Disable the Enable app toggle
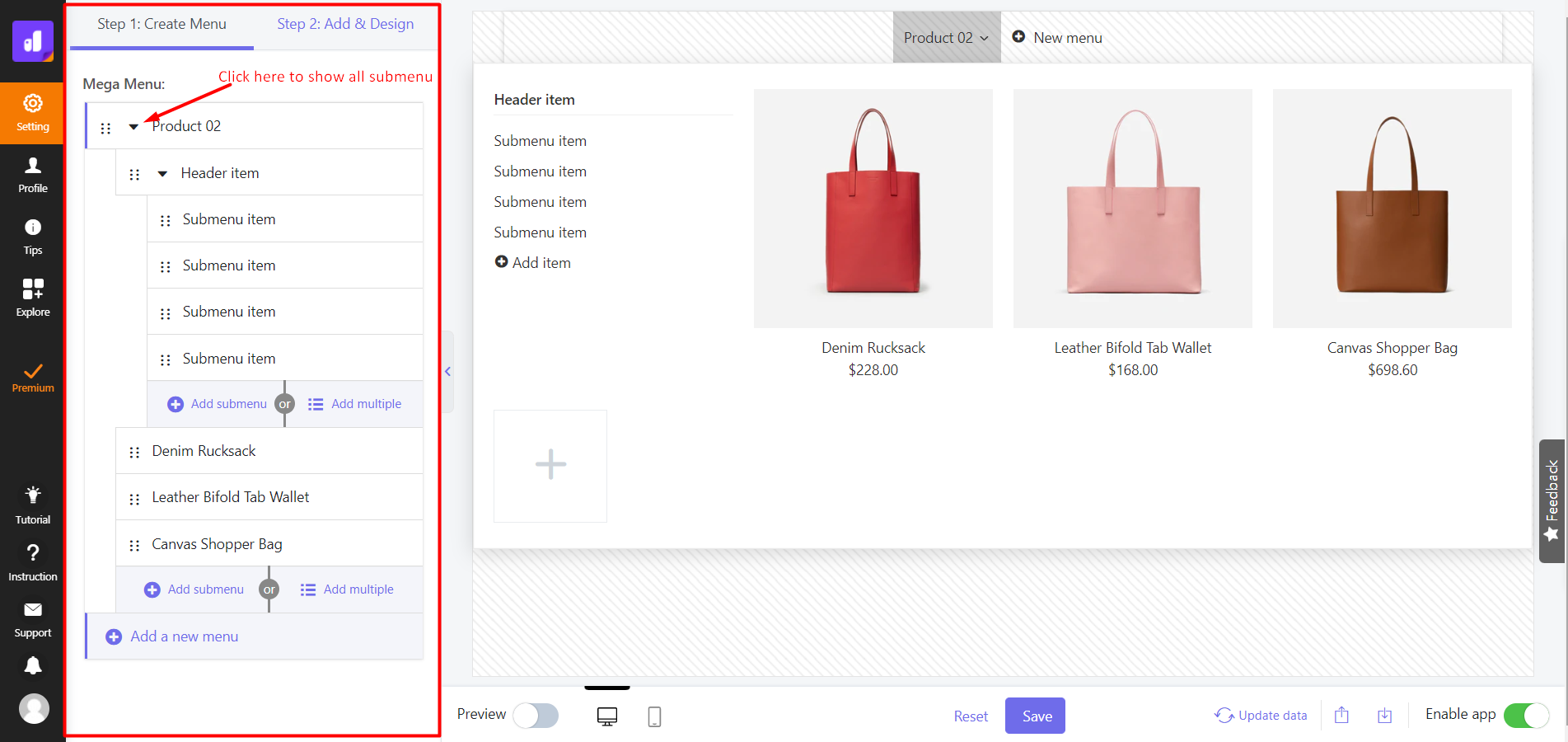Image resolution: width=1568 pixels, height=742 pixels. click(x=1525, y=715)
